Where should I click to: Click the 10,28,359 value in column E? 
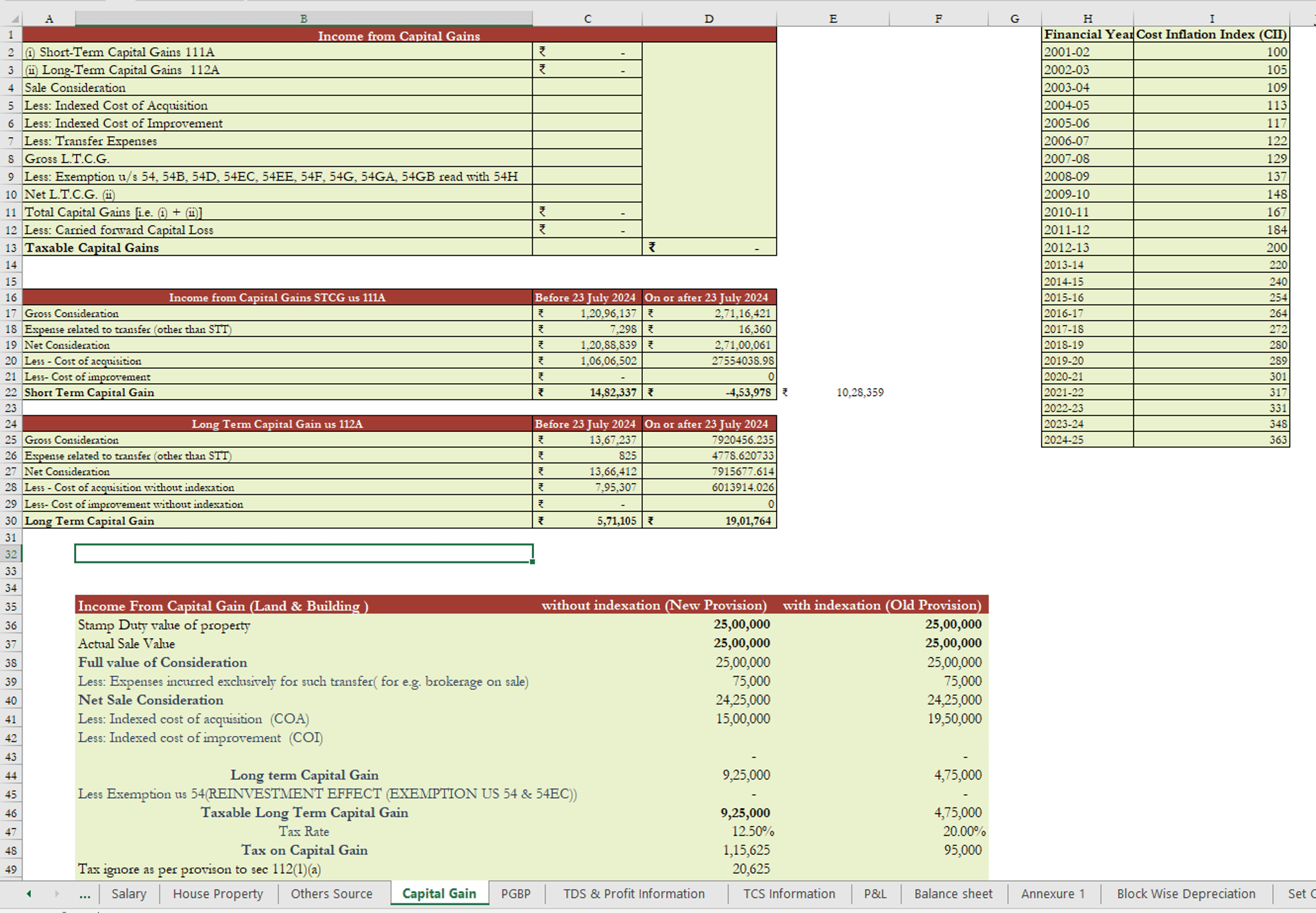click(860, 393)
